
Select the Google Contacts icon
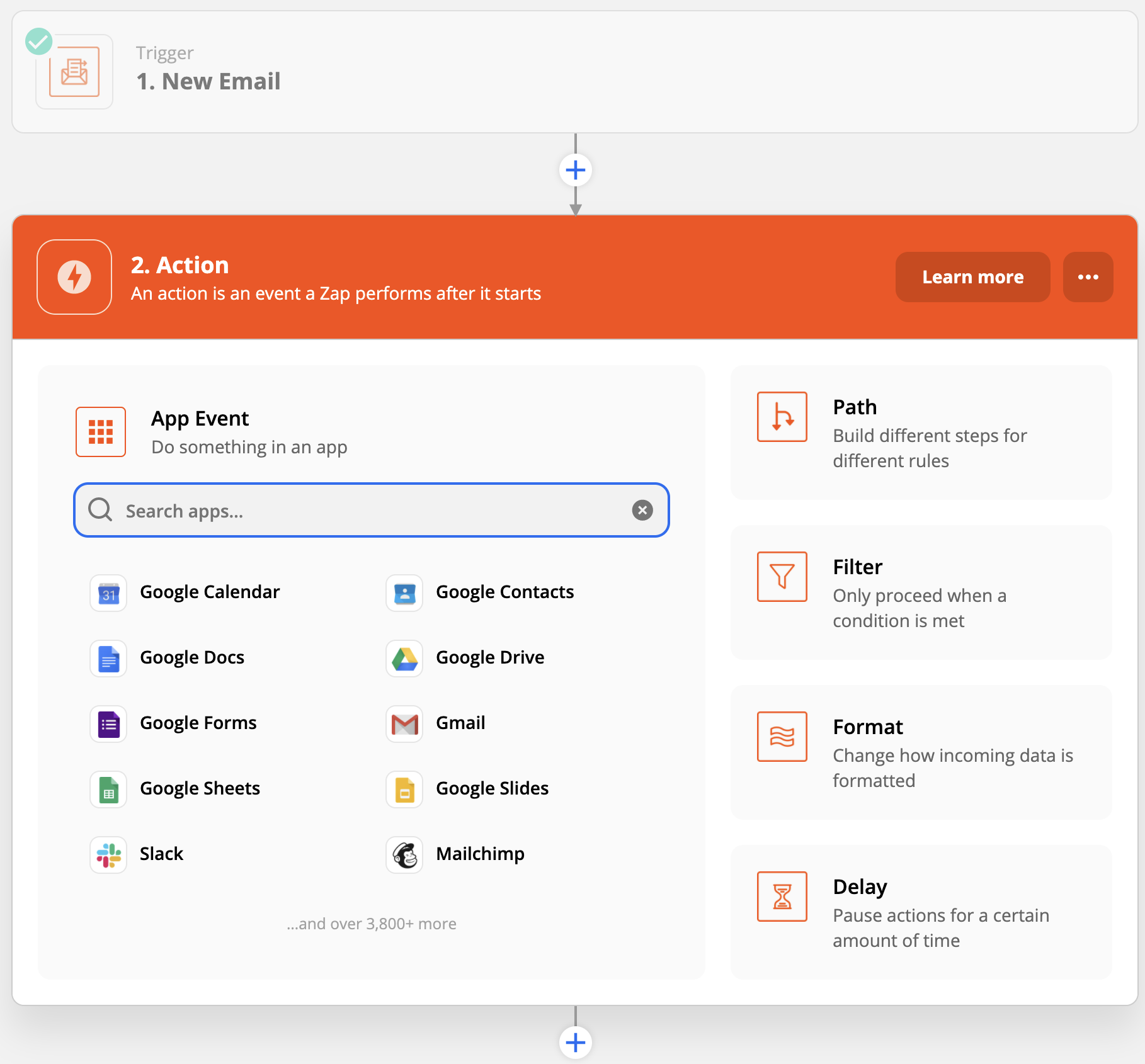coord(404,593)
